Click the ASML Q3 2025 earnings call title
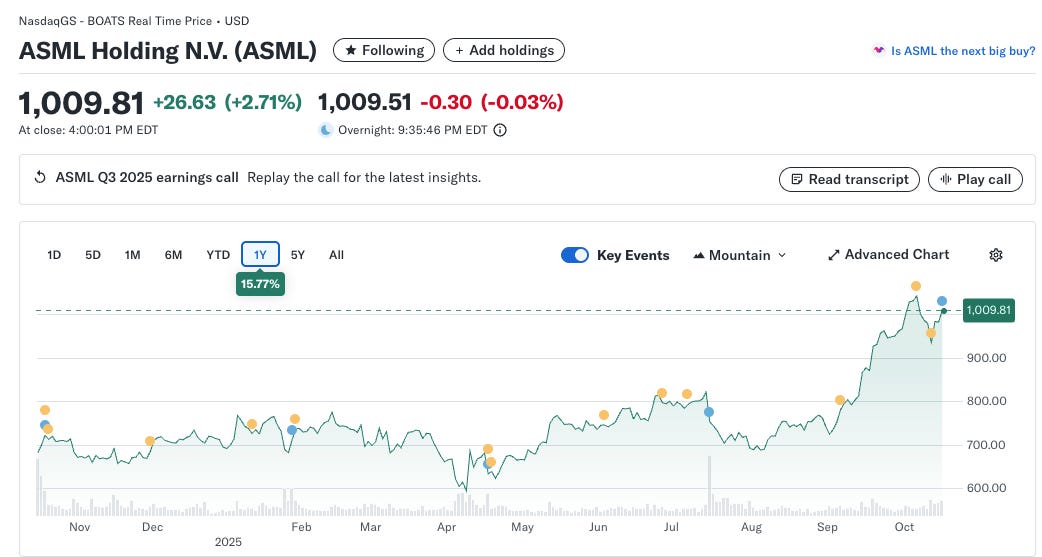The height and width of the screenshot is (557, 1042). coord(147,177)
